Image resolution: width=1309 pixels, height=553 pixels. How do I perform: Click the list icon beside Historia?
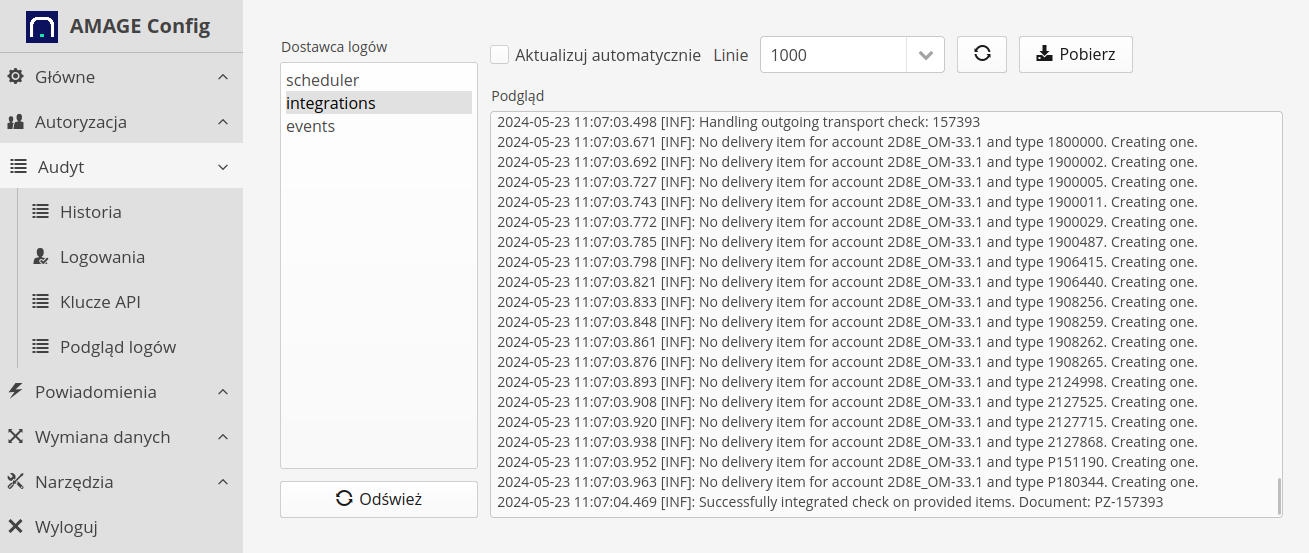[x=41, y=212]
